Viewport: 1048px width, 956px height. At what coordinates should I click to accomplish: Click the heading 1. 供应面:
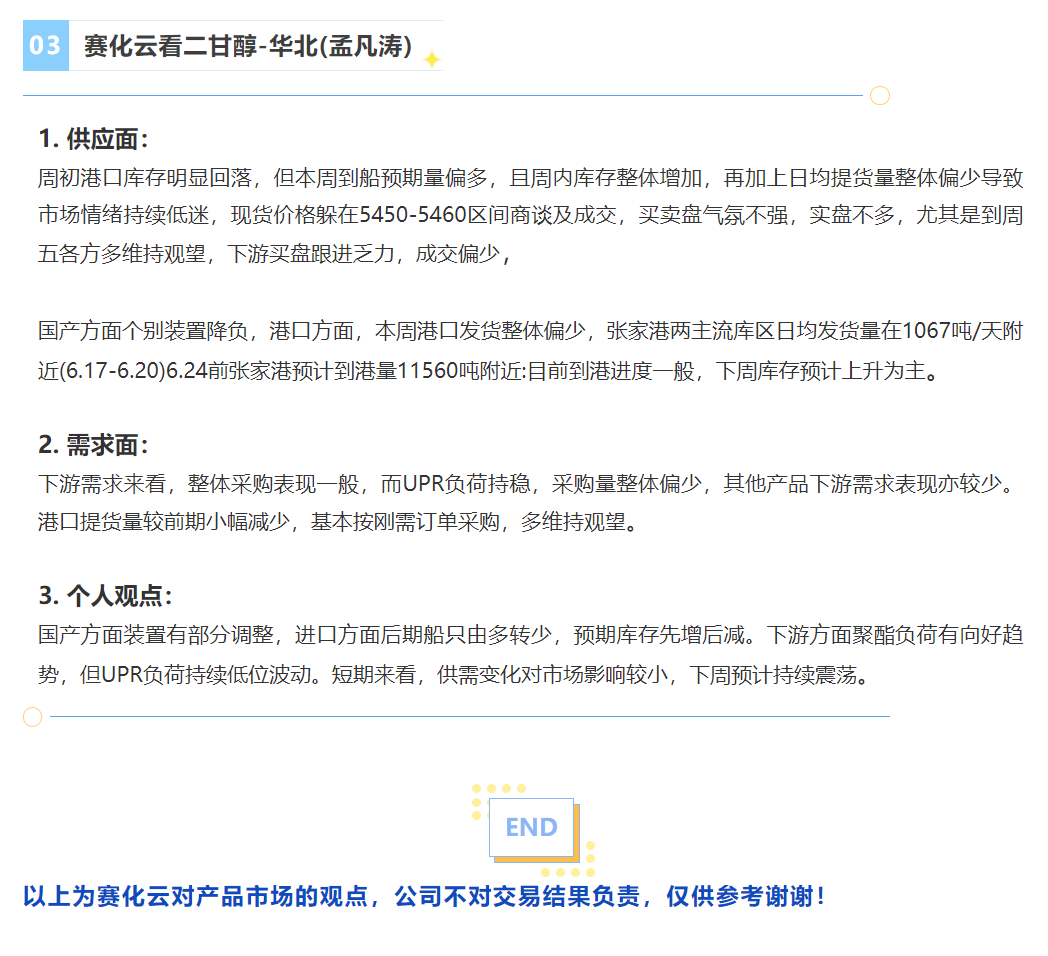(x=93, y=139)
